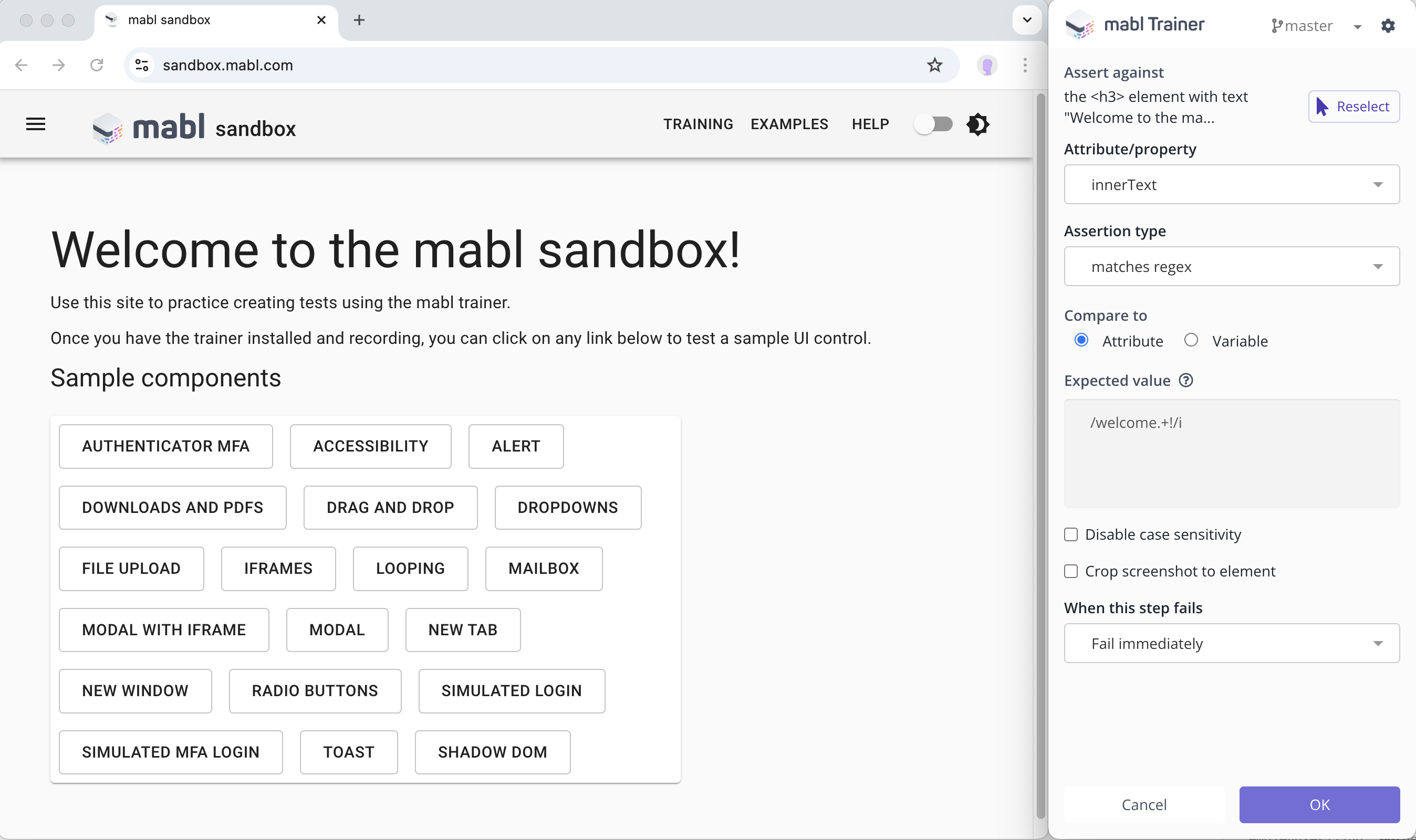
Task: Click the Sample components heading
Action: pos(166,377)
